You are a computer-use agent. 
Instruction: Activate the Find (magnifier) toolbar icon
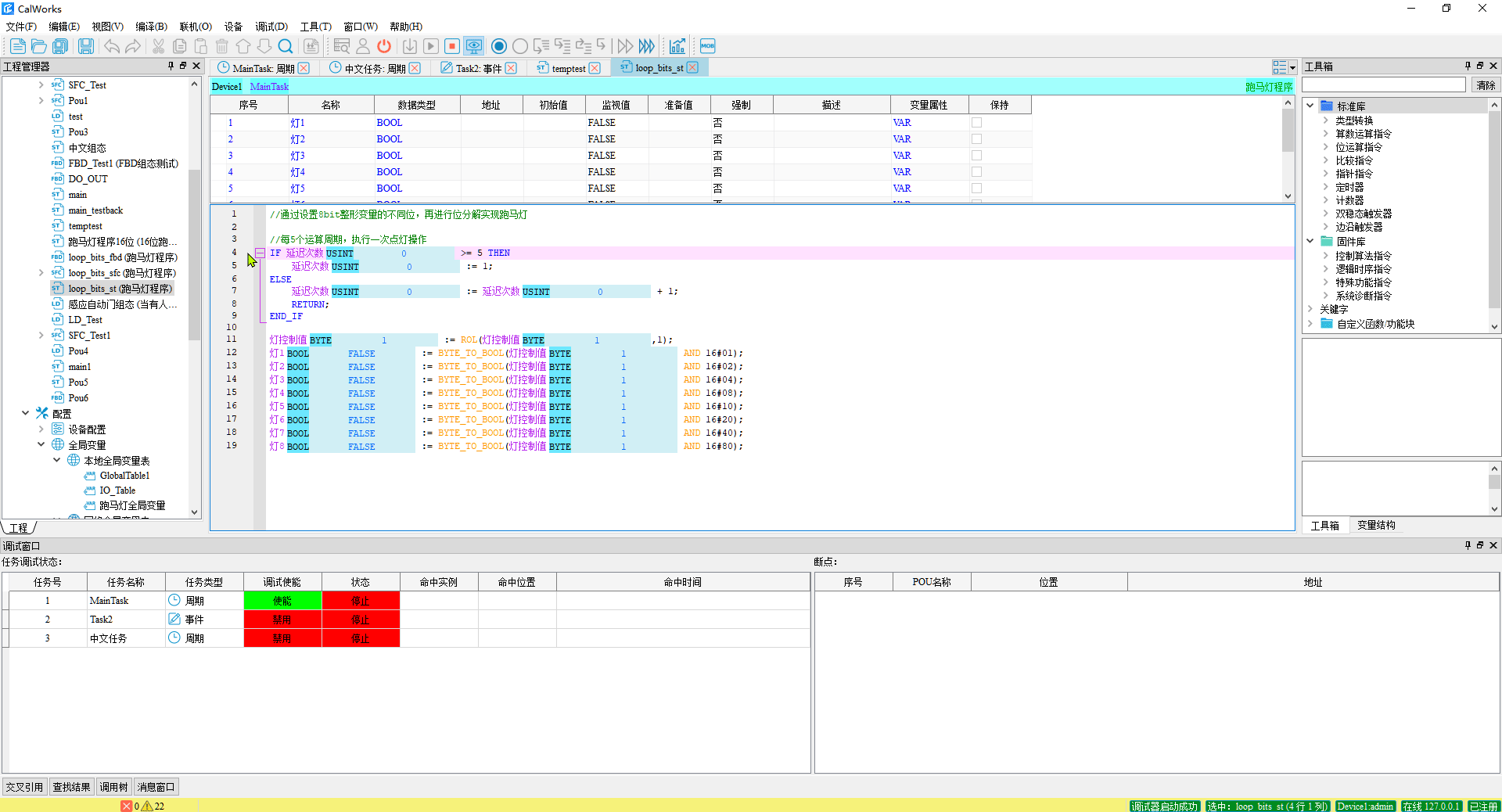[x=285, y=46]
